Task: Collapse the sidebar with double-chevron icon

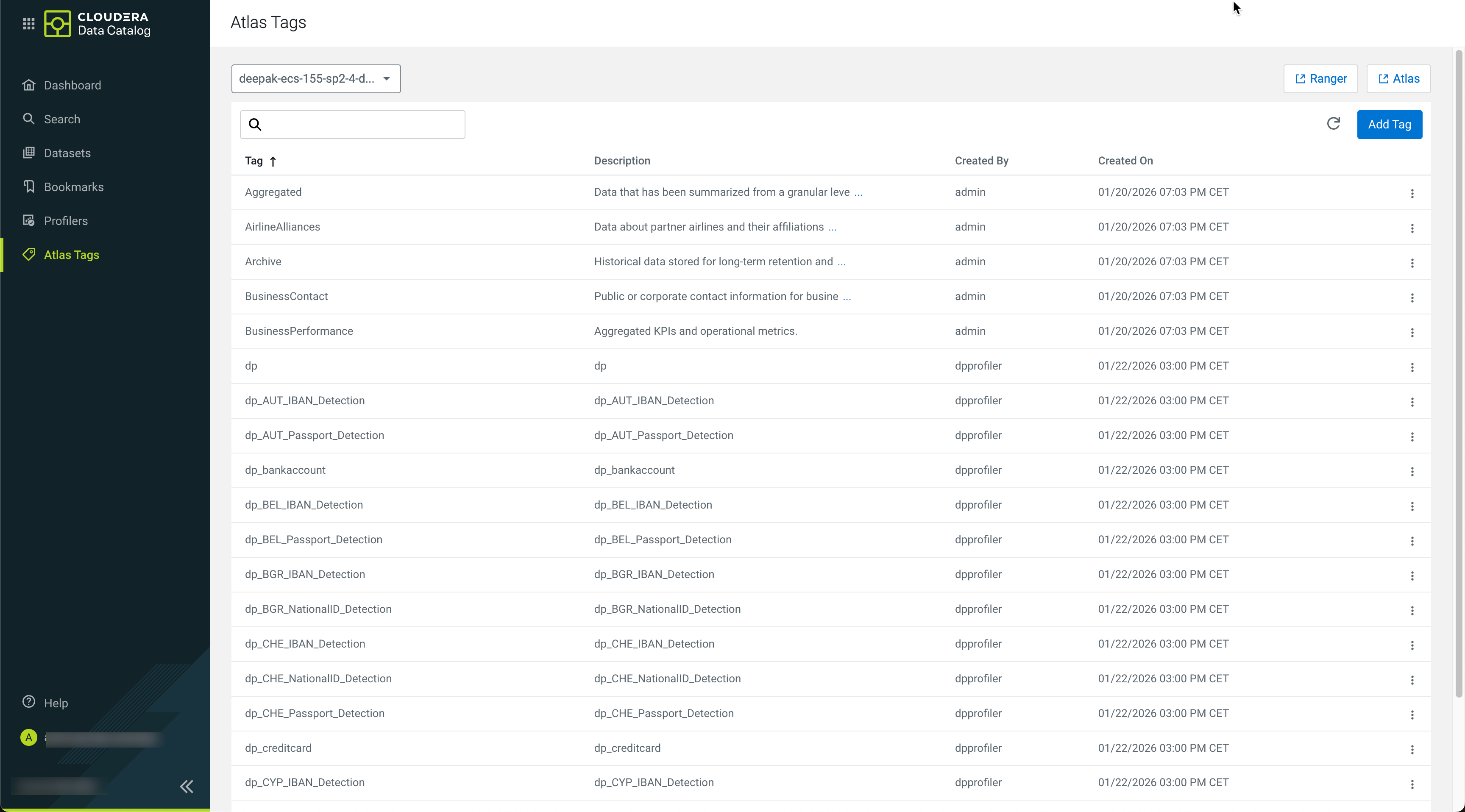Action: pyautogui.click(x=187, y=787)
